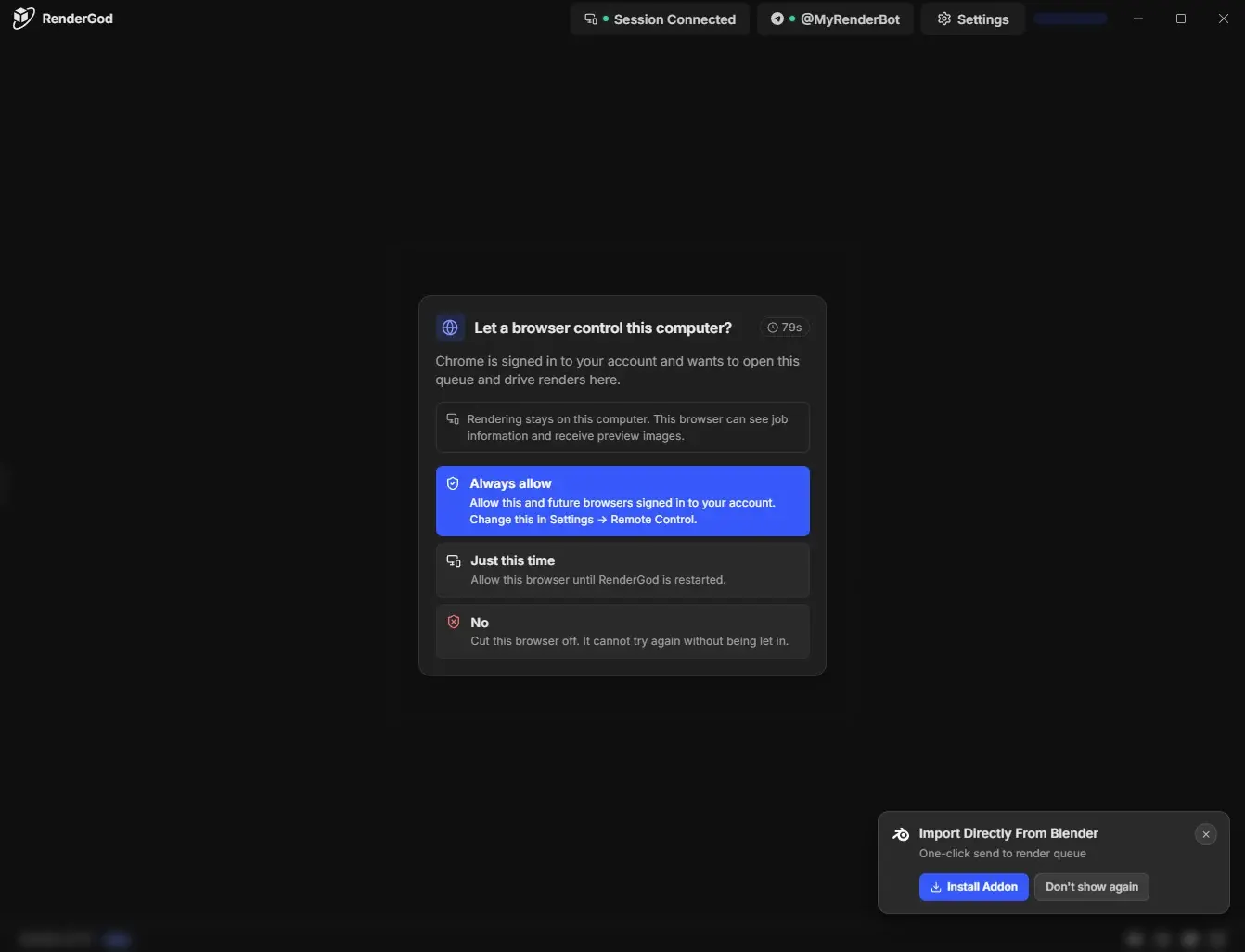
Task: Click 'Import Directly From Blender' title
Action: [1008, 833]
